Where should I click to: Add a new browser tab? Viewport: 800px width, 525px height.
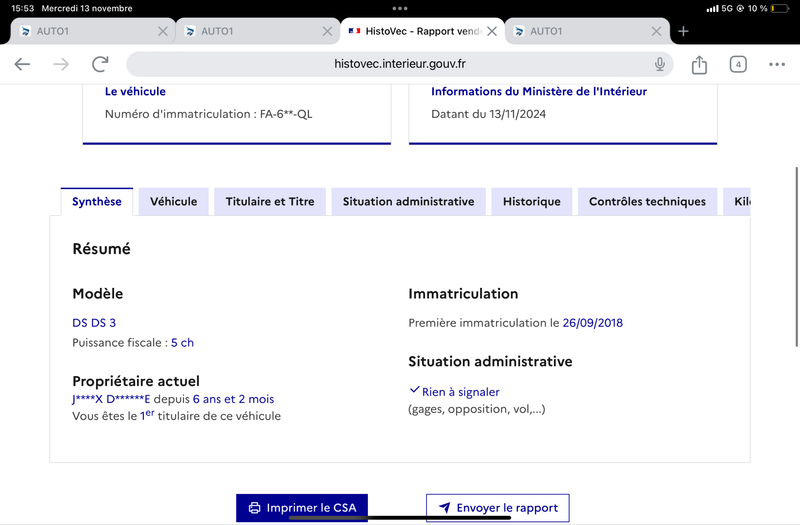(683, 31)
